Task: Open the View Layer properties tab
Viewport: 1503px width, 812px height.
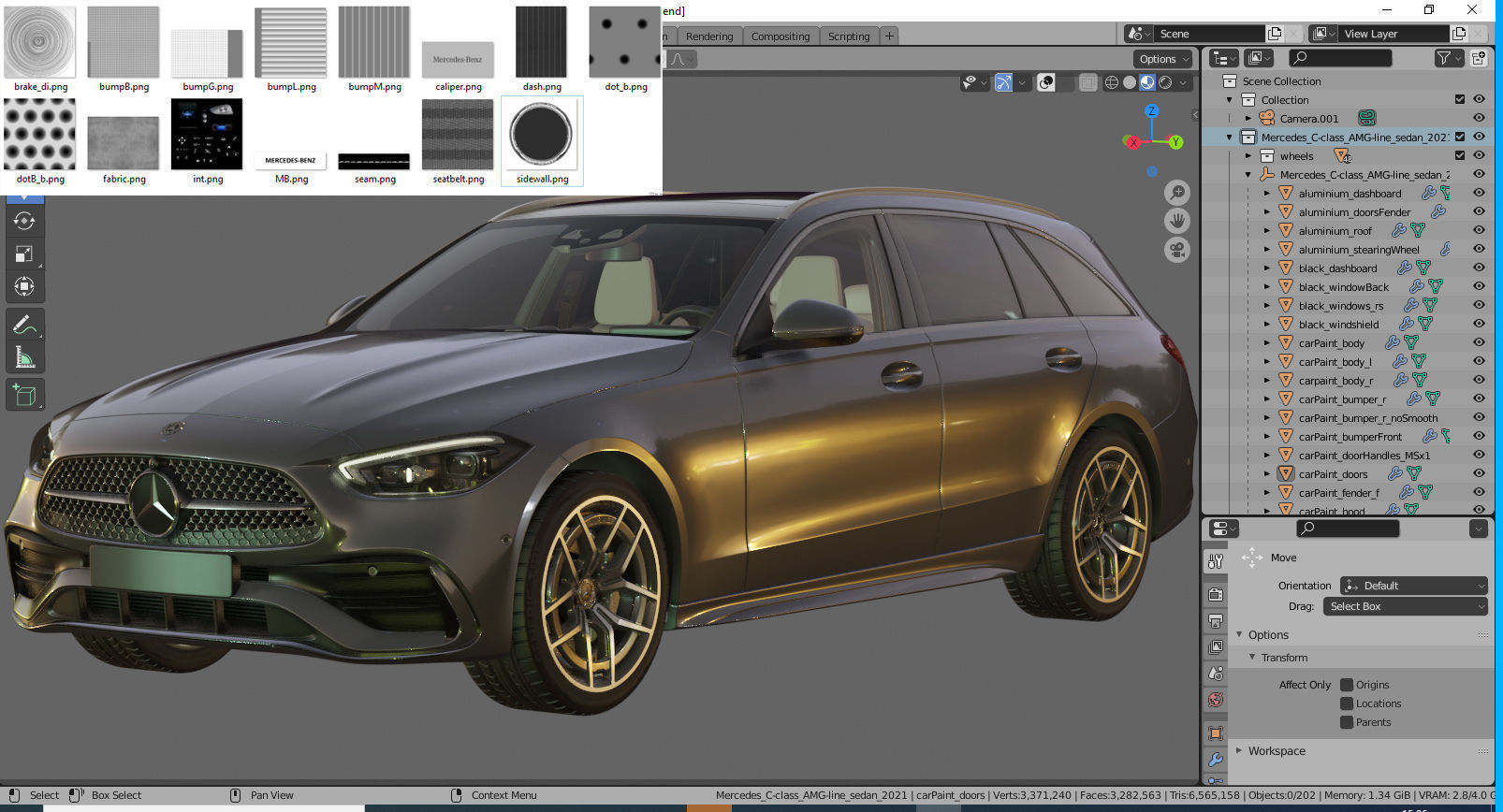Action: [1216, 647]
